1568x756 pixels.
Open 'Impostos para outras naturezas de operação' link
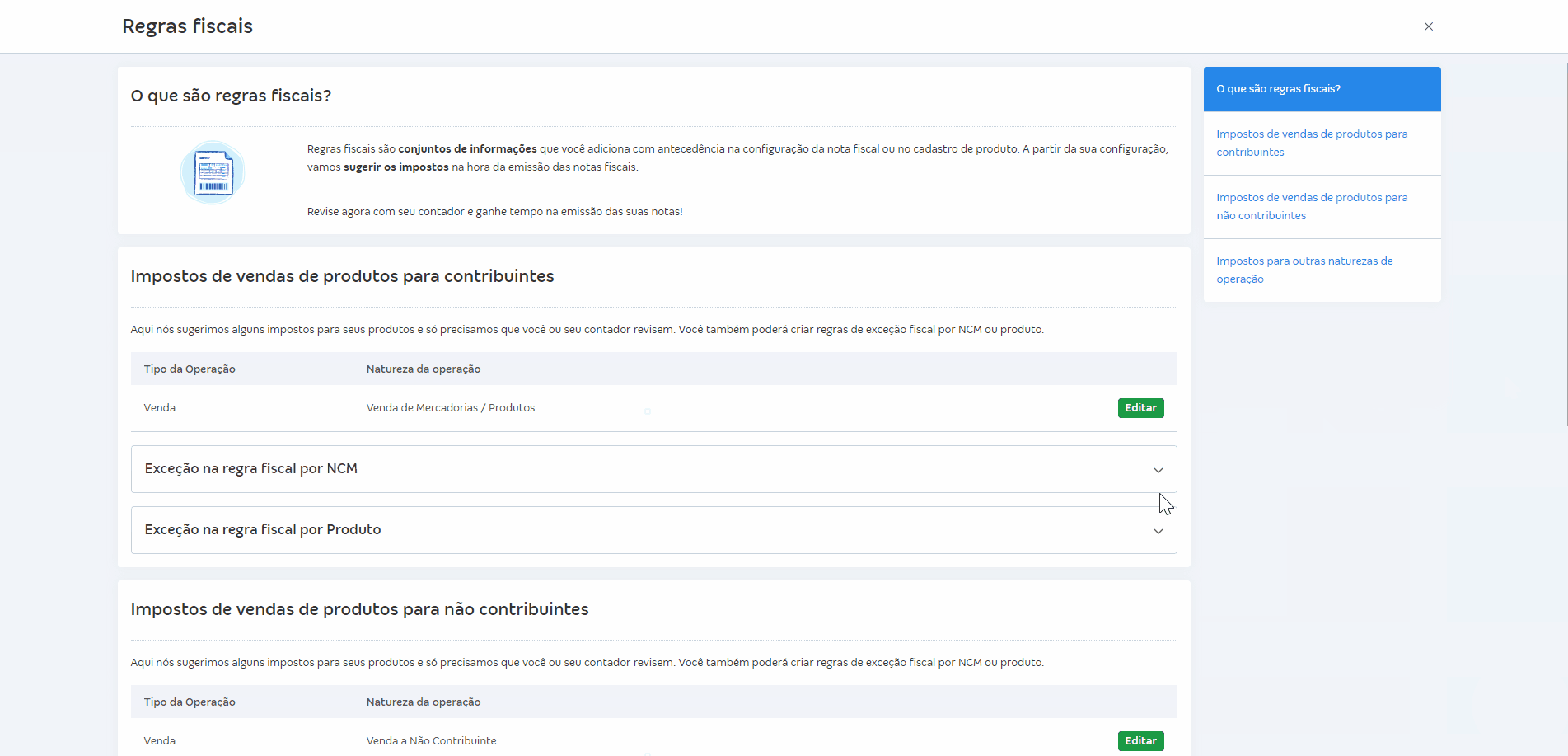[x=1304, y=270]
